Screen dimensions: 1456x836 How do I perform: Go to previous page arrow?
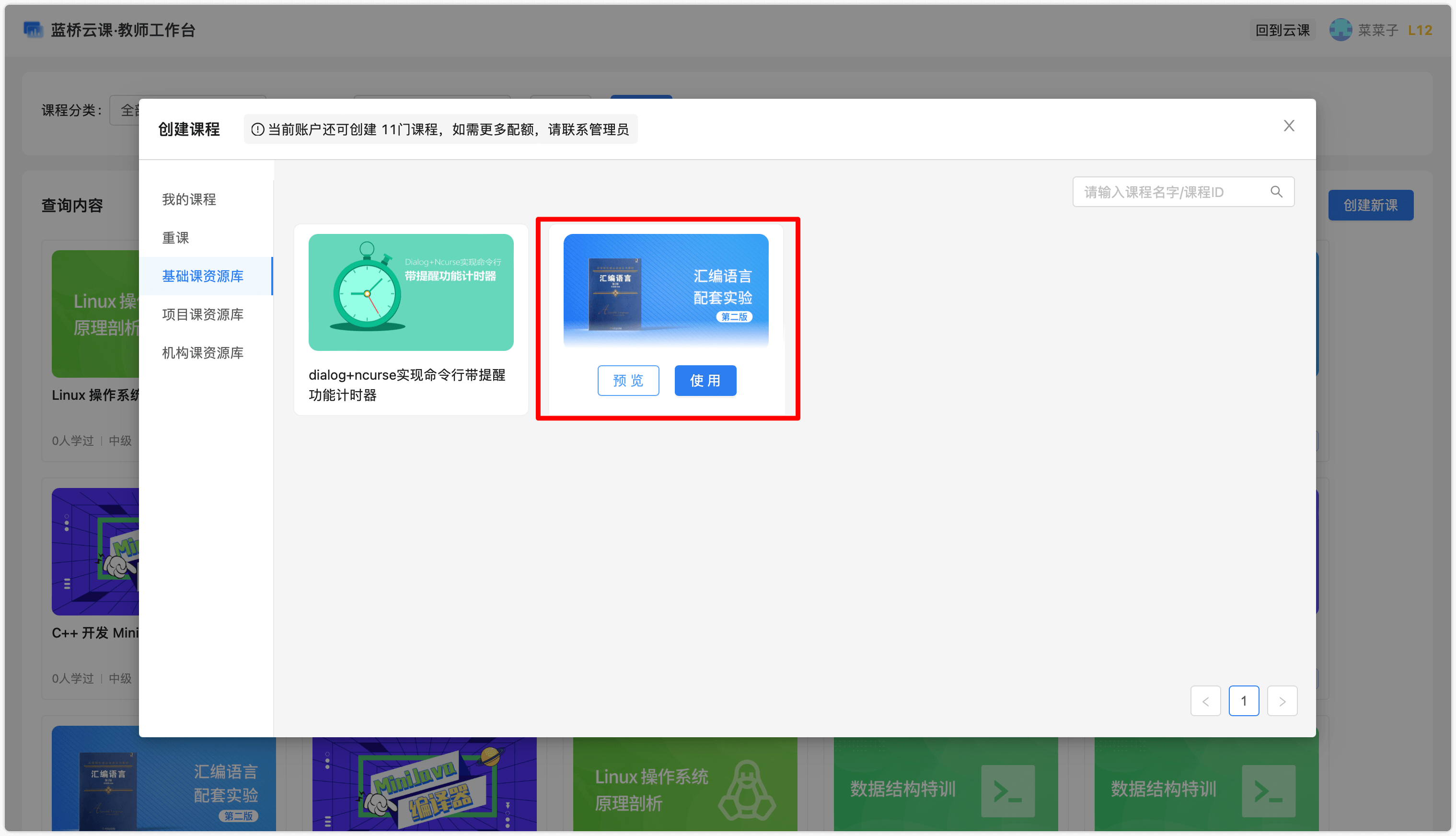(x=1205, y=701)
